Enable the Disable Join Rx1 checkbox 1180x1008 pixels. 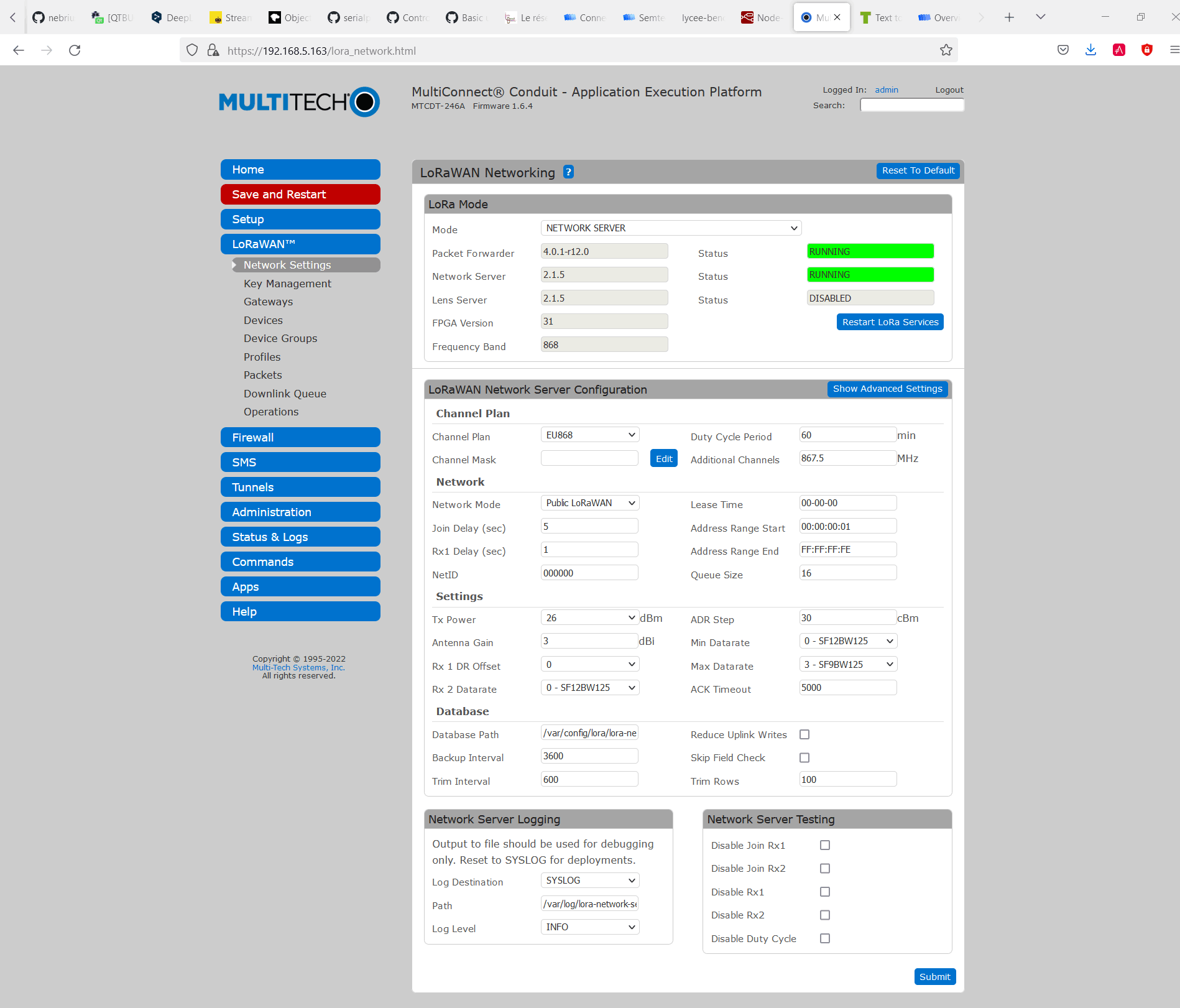coord(825,845)
